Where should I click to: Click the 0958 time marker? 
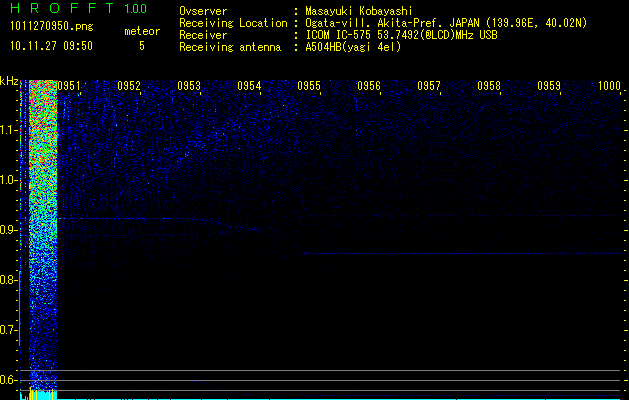[x=489, y=86]
